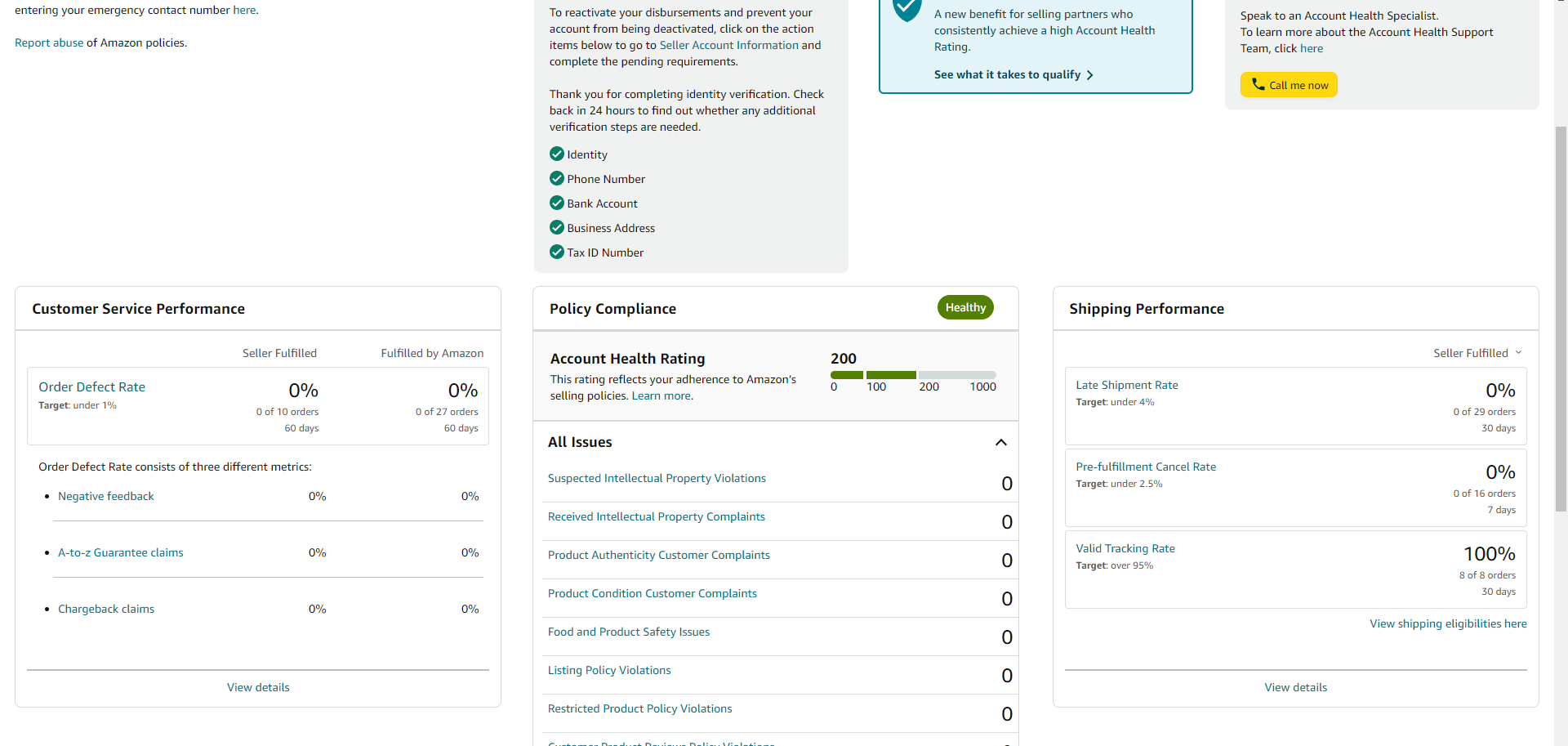The width and height of the screenshot is (1568, 746).
Task: Open Food and Product Safety Issues
Action: (628, 632)
